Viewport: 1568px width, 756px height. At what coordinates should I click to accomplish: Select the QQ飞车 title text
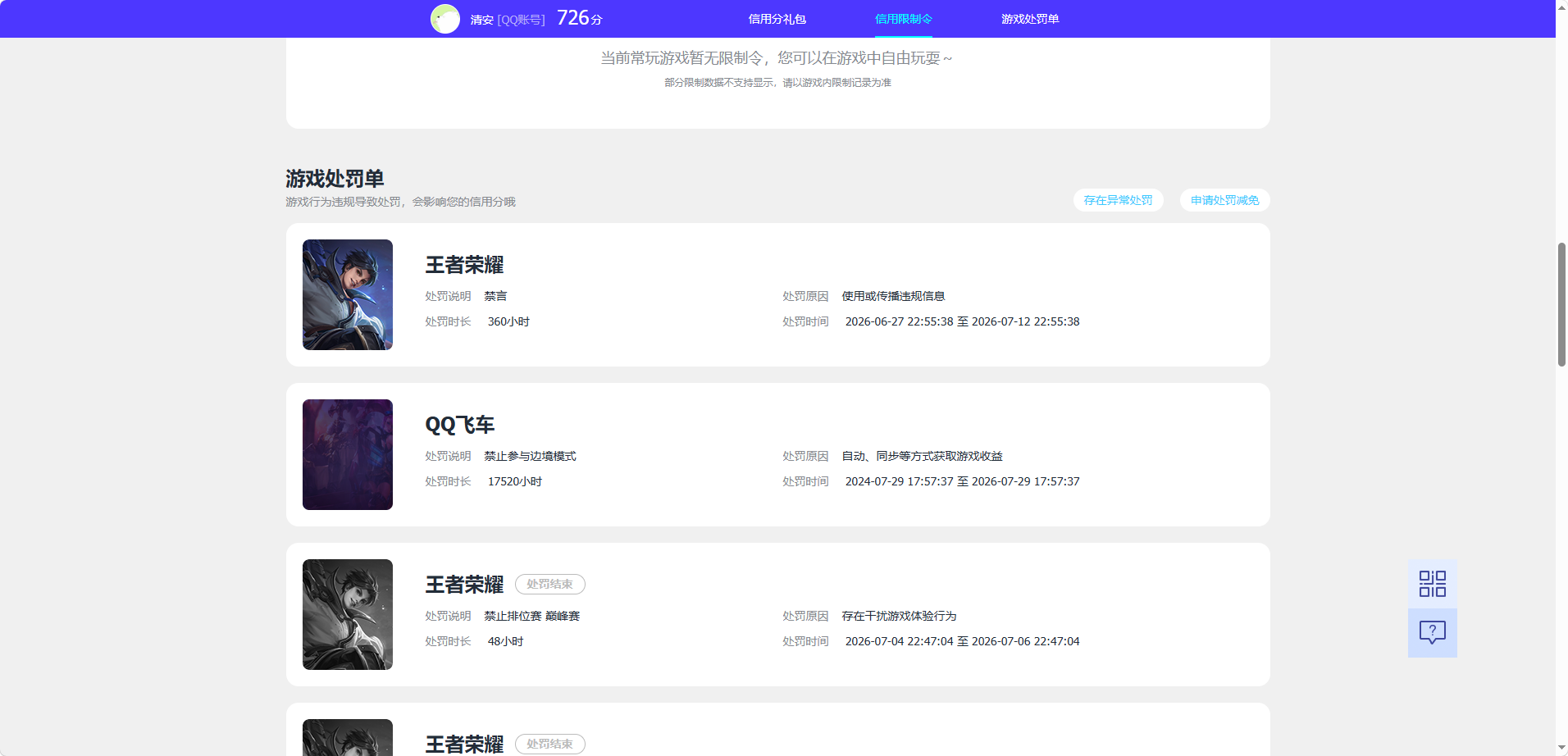pyautogui.click(x=459, y=425)
